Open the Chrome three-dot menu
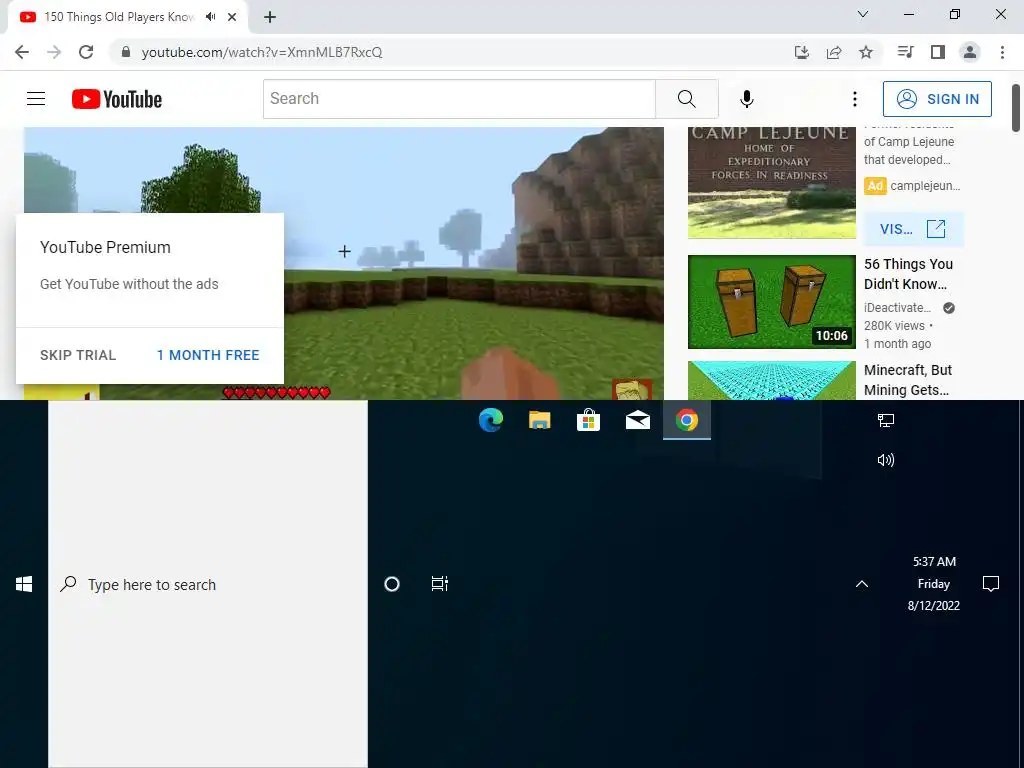1024x768 pixels. [1002, 52]
